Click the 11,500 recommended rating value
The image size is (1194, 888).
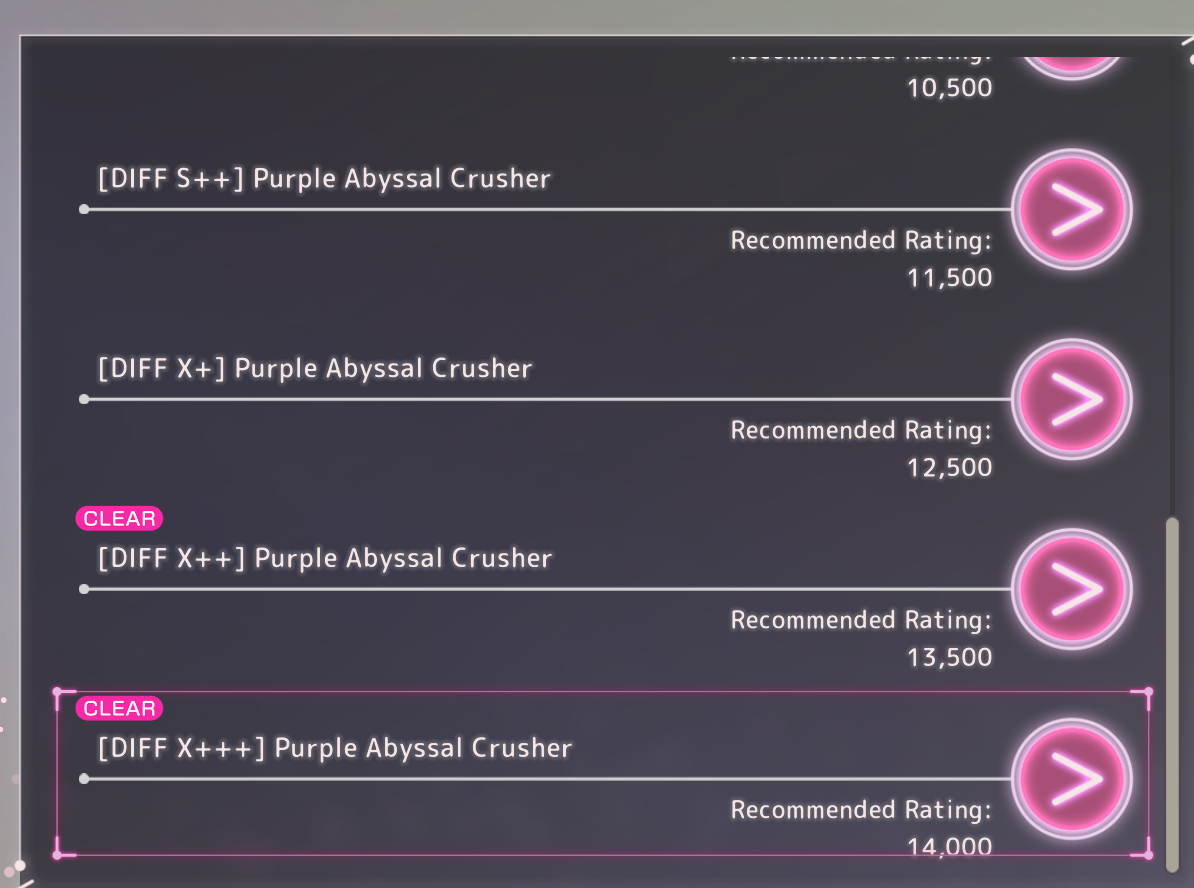pyautogui.click(x=950, y=278)
